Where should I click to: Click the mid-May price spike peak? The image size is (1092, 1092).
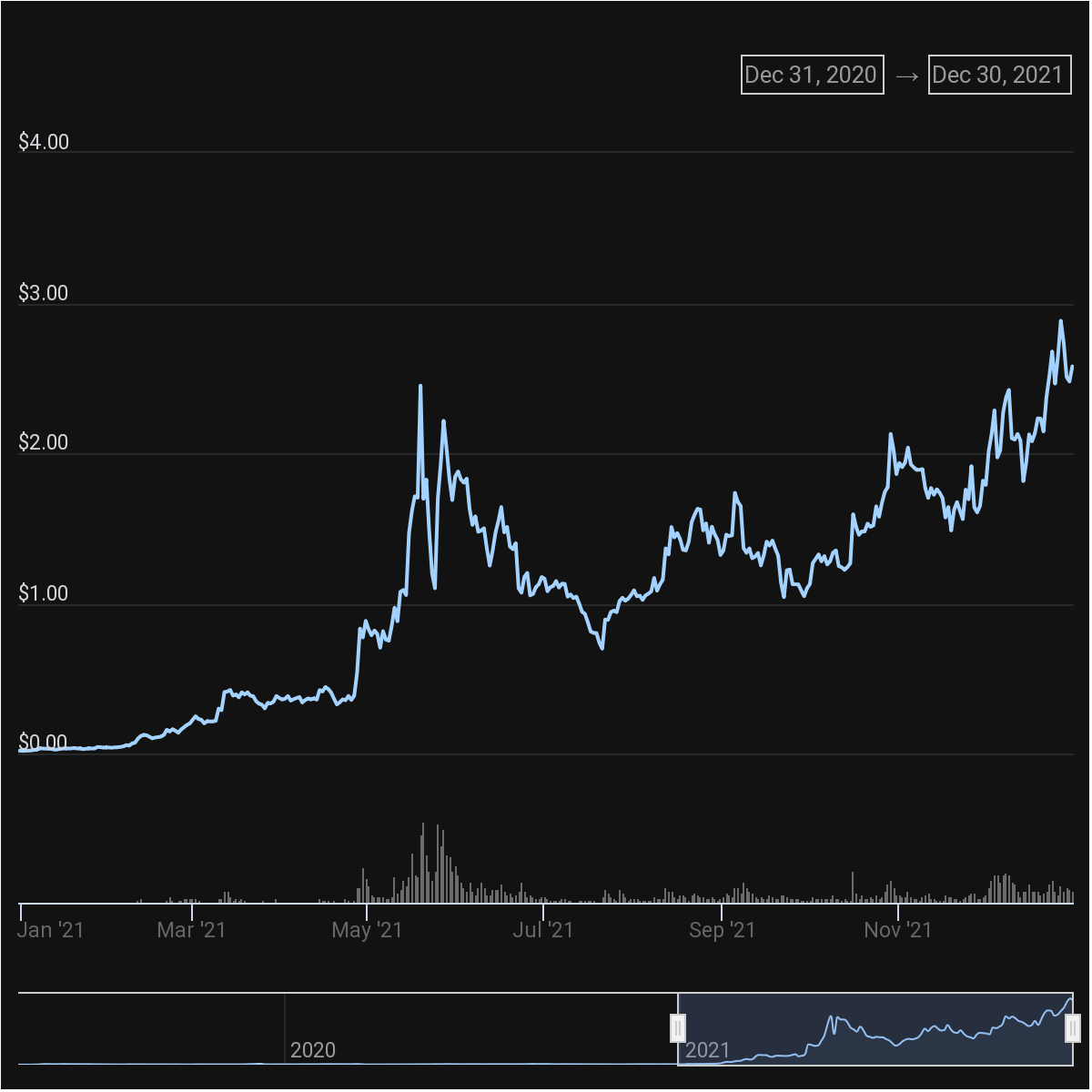click(420, 386)
